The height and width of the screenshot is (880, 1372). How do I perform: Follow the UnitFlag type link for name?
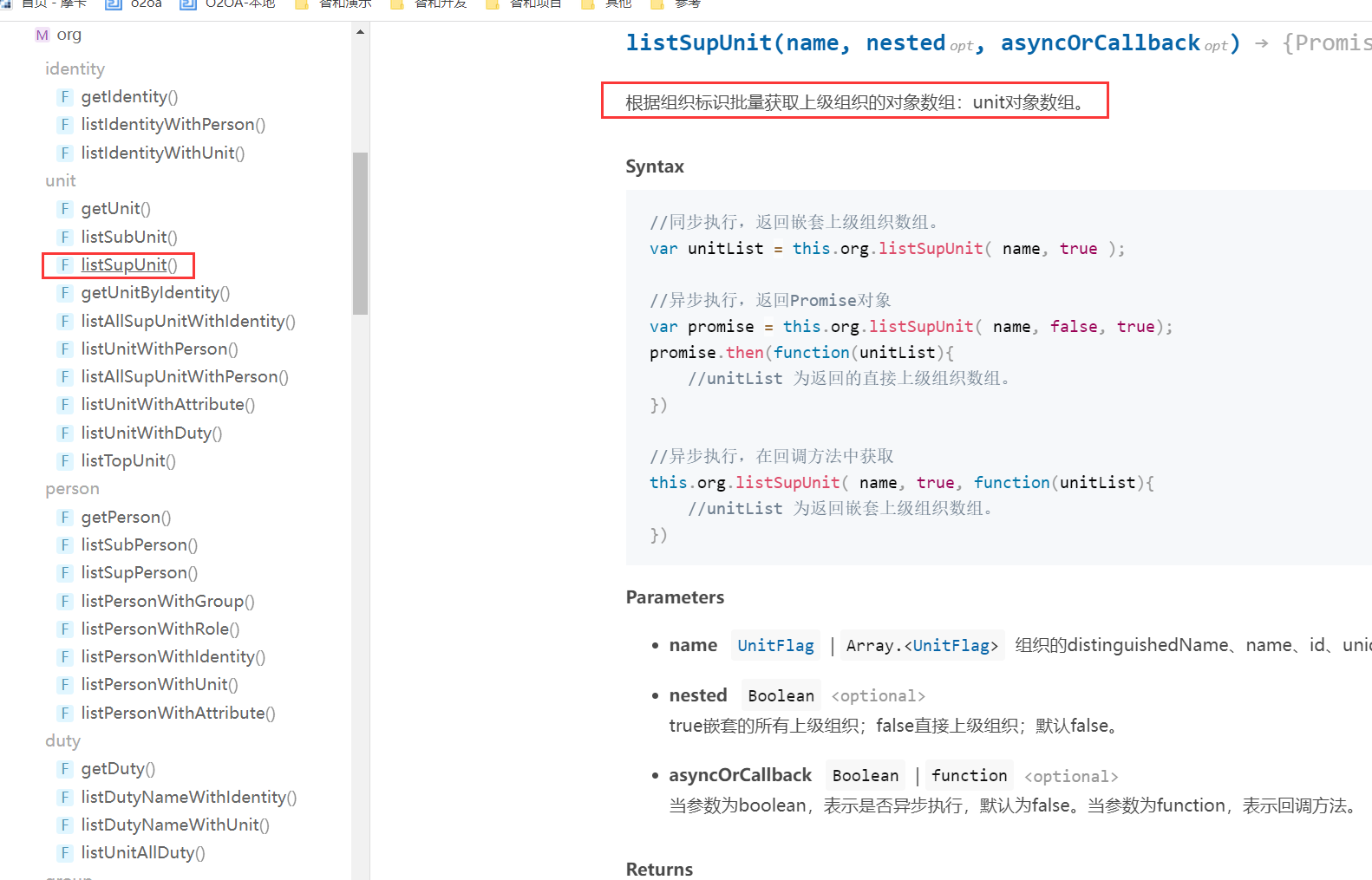[x=775, y=646]
